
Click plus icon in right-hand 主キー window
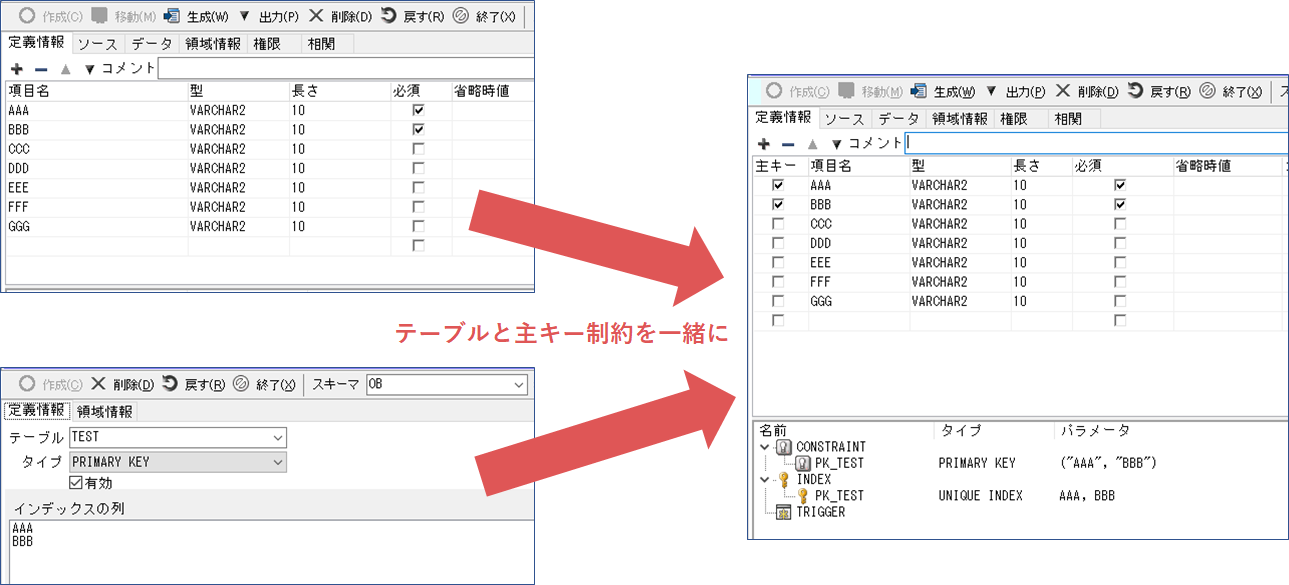point(764,144)
